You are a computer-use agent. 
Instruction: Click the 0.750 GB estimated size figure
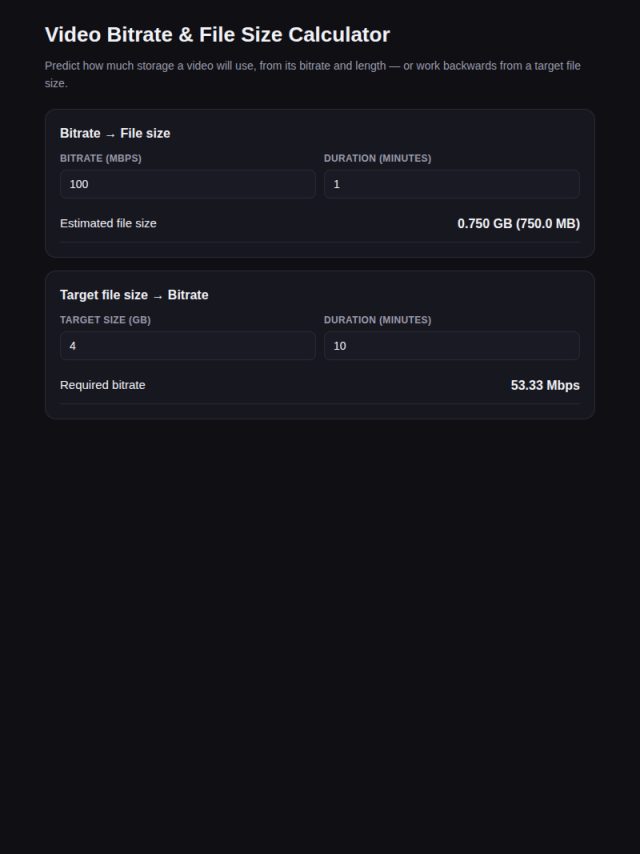(485, 224)
